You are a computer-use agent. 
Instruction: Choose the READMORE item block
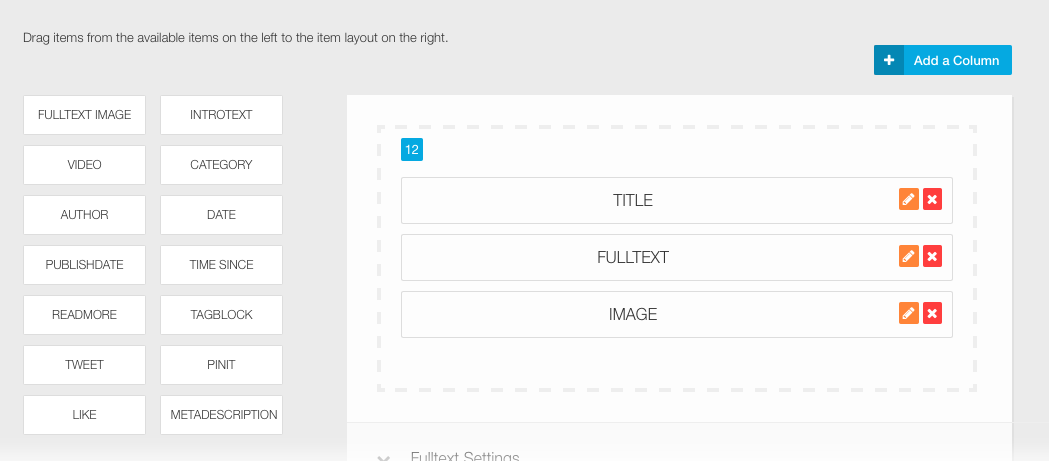click(84, 314)
